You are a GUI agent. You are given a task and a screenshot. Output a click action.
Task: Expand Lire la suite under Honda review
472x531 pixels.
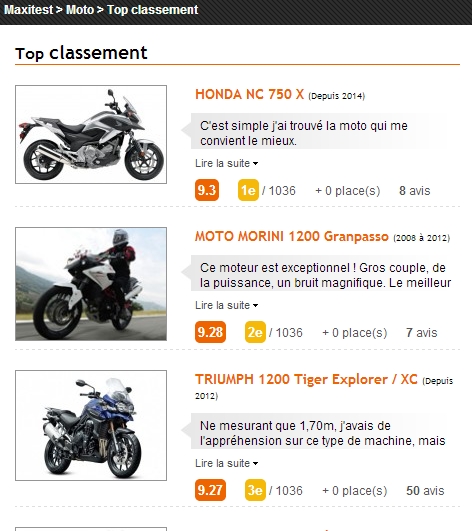tap(227, 163)
